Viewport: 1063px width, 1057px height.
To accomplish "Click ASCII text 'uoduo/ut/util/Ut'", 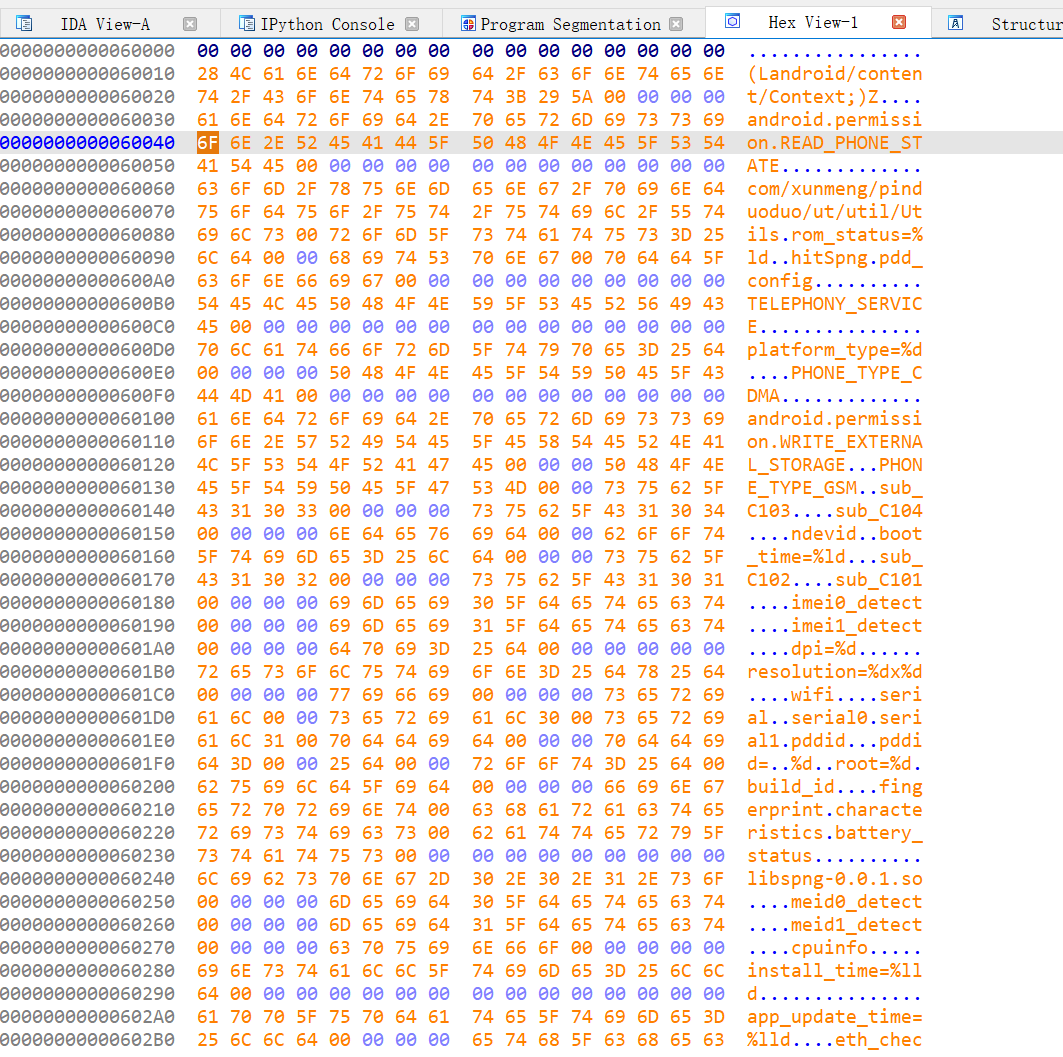I will 835,212.
